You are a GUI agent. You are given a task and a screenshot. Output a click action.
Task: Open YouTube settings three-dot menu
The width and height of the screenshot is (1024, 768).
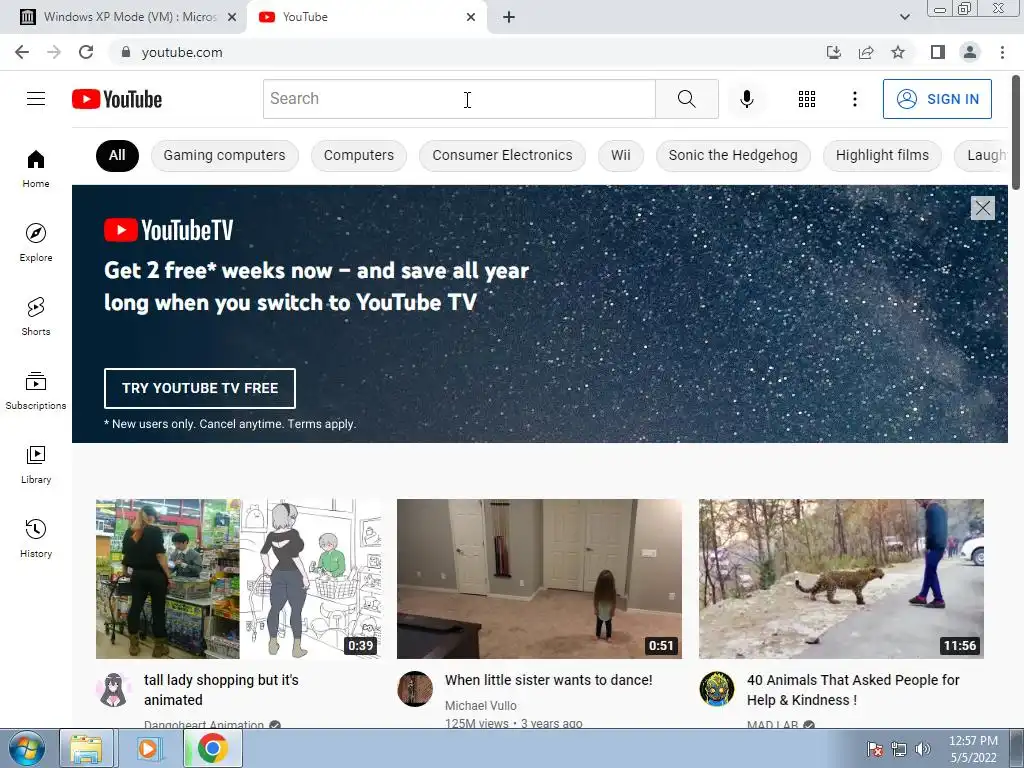pos(854,99)
